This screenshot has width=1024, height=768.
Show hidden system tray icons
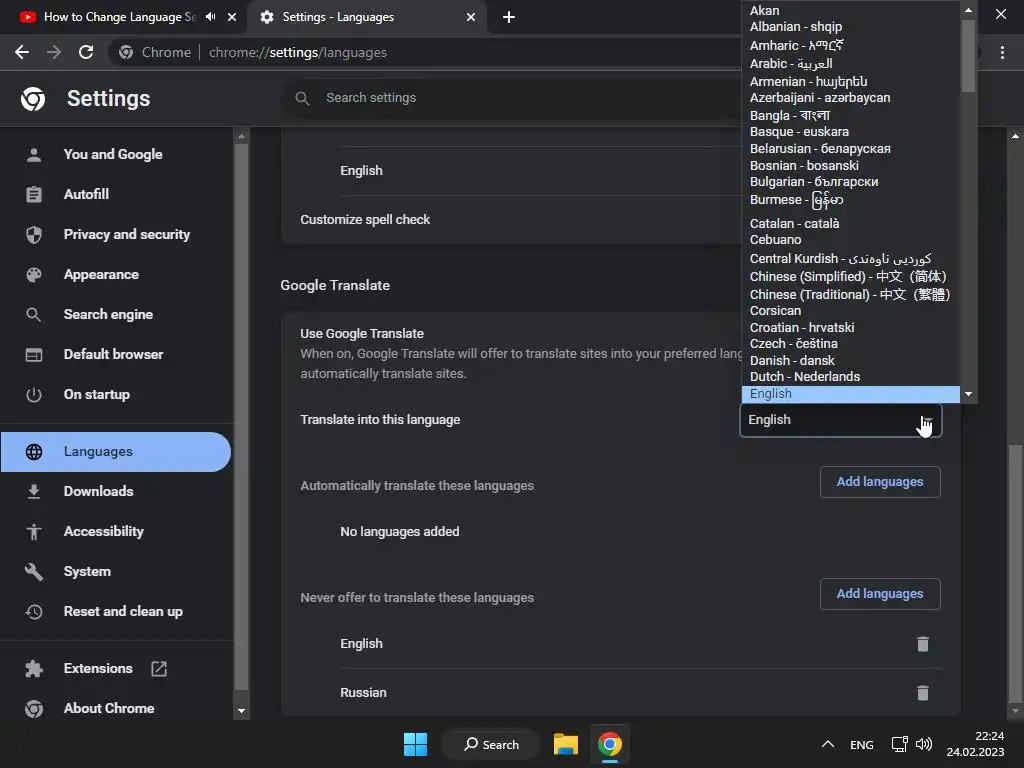(x=827, y=744)
